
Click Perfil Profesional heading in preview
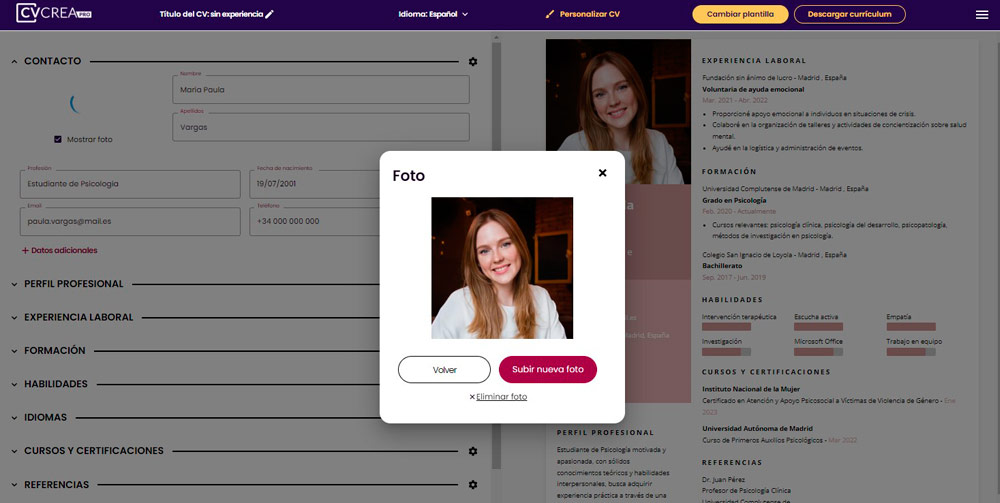(x=605, y=432)
